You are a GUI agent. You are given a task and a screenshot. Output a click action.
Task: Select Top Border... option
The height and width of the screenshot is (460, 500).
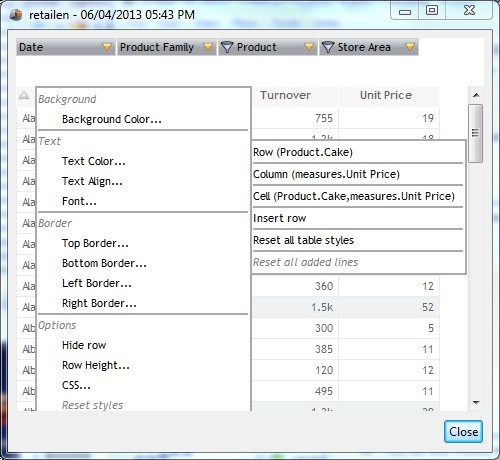95,243
